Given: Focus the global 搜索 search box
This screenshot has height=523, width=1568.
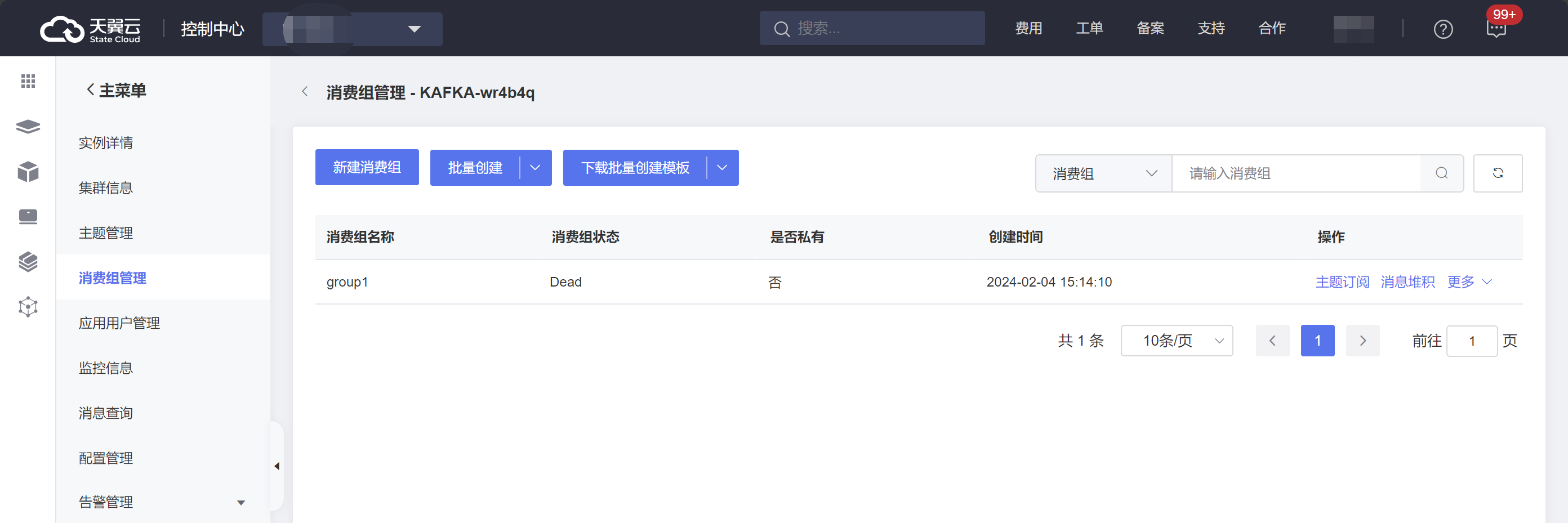Looking at the screenshot, I should coord(872,28).
